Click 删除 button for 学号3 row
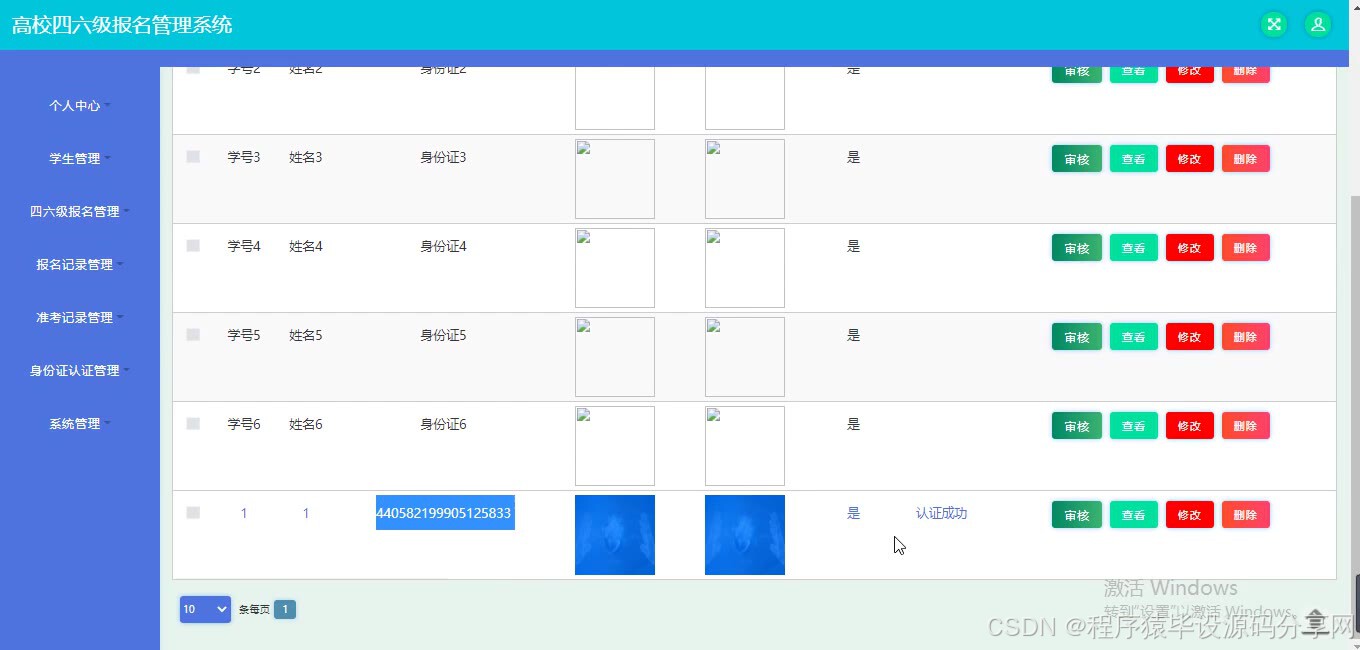The width and height of the screenshot is (1360, 650). [x=1245, y=159]
